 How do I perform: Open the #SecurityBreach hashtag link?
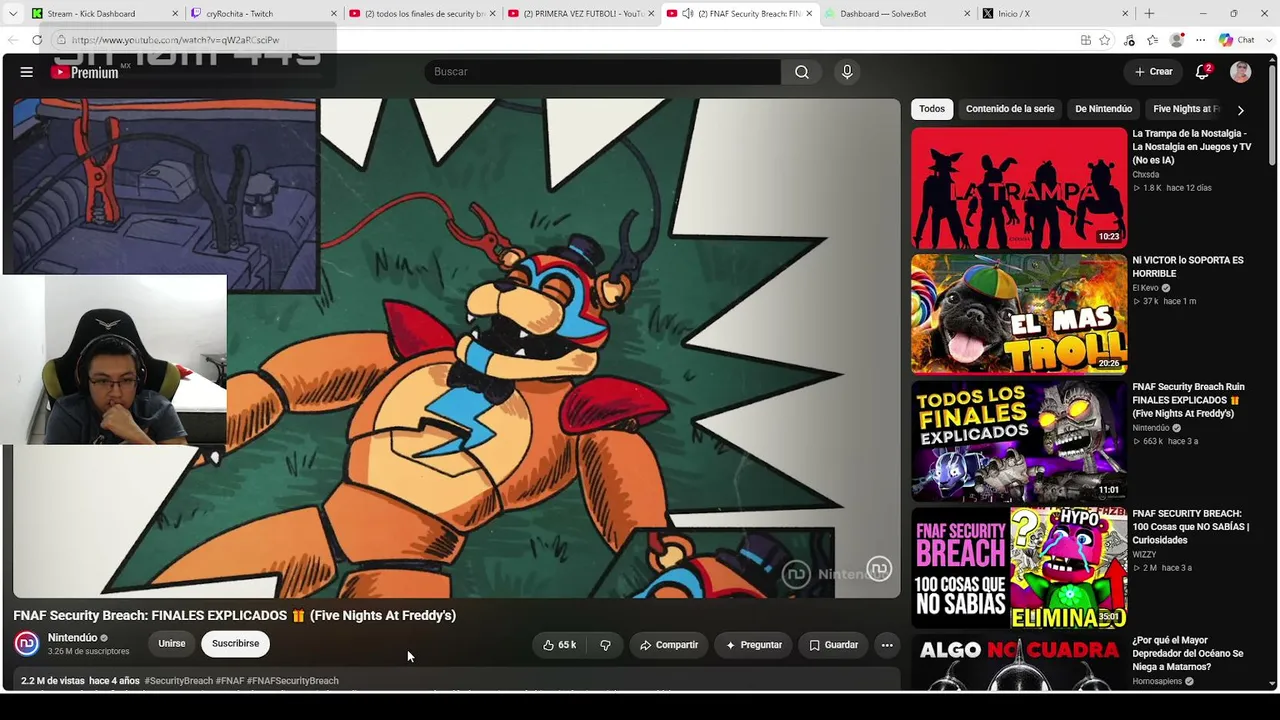[x=178, y=681]
